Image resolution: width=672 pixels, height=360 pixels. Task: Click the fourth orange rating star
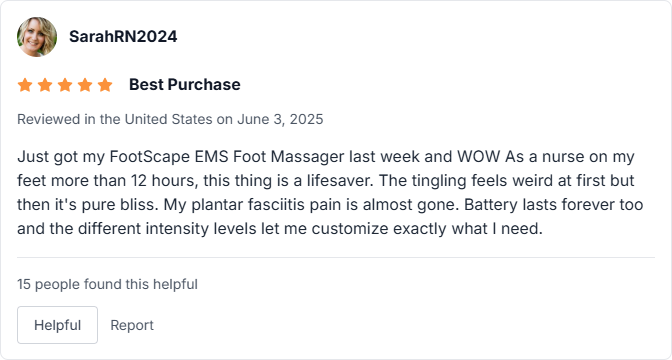pyautogui.click(x=85, y=85)
